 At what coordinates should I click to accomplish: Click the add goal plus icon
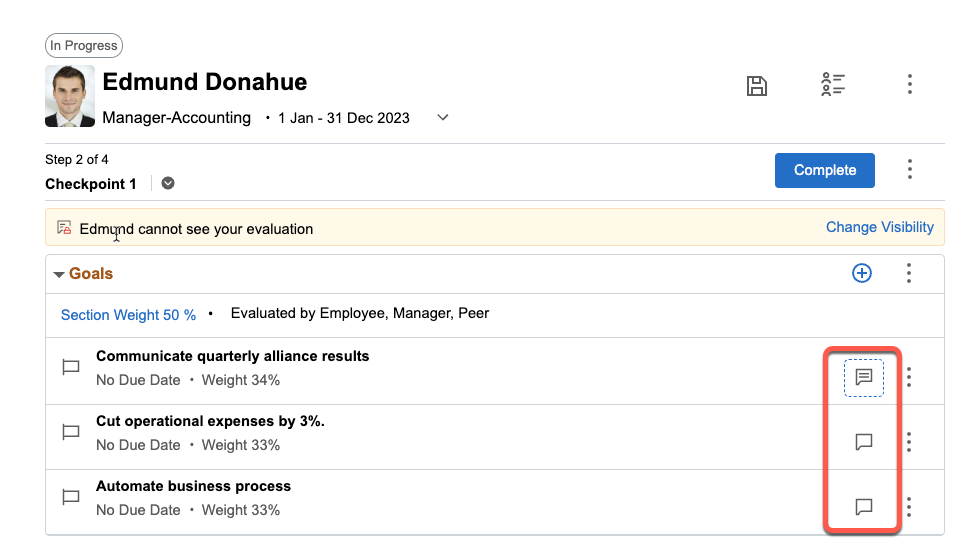(861, 273)
